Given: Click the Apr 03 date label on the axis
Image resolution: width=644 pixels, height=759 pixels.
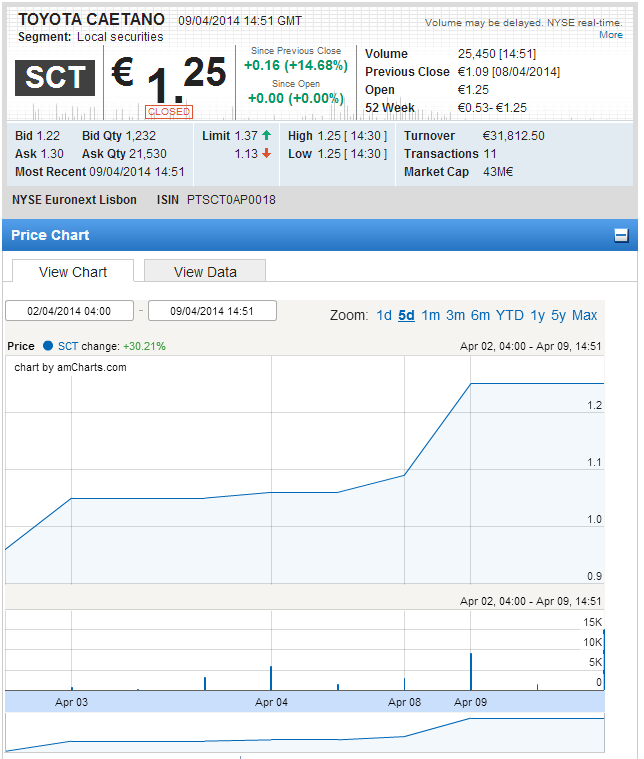Looking at the screenshot, I should coord(71,702).
